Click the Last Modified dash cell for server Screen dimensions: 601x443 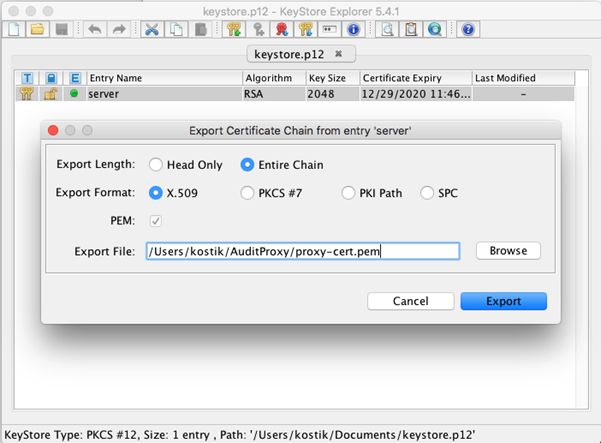click(523, 94)
